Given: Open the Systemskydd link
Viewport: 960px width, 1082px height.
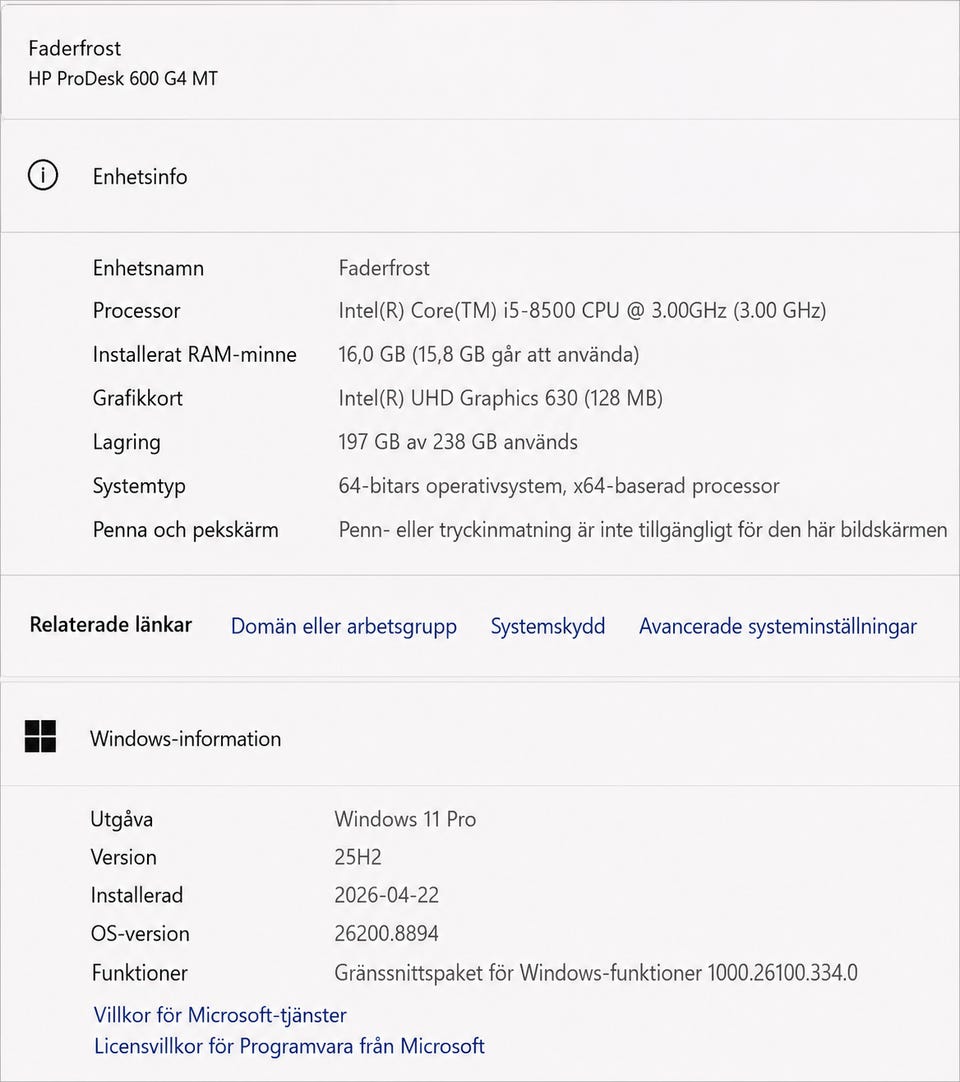Looking at the screenshot, I should [x=548, y=626].
